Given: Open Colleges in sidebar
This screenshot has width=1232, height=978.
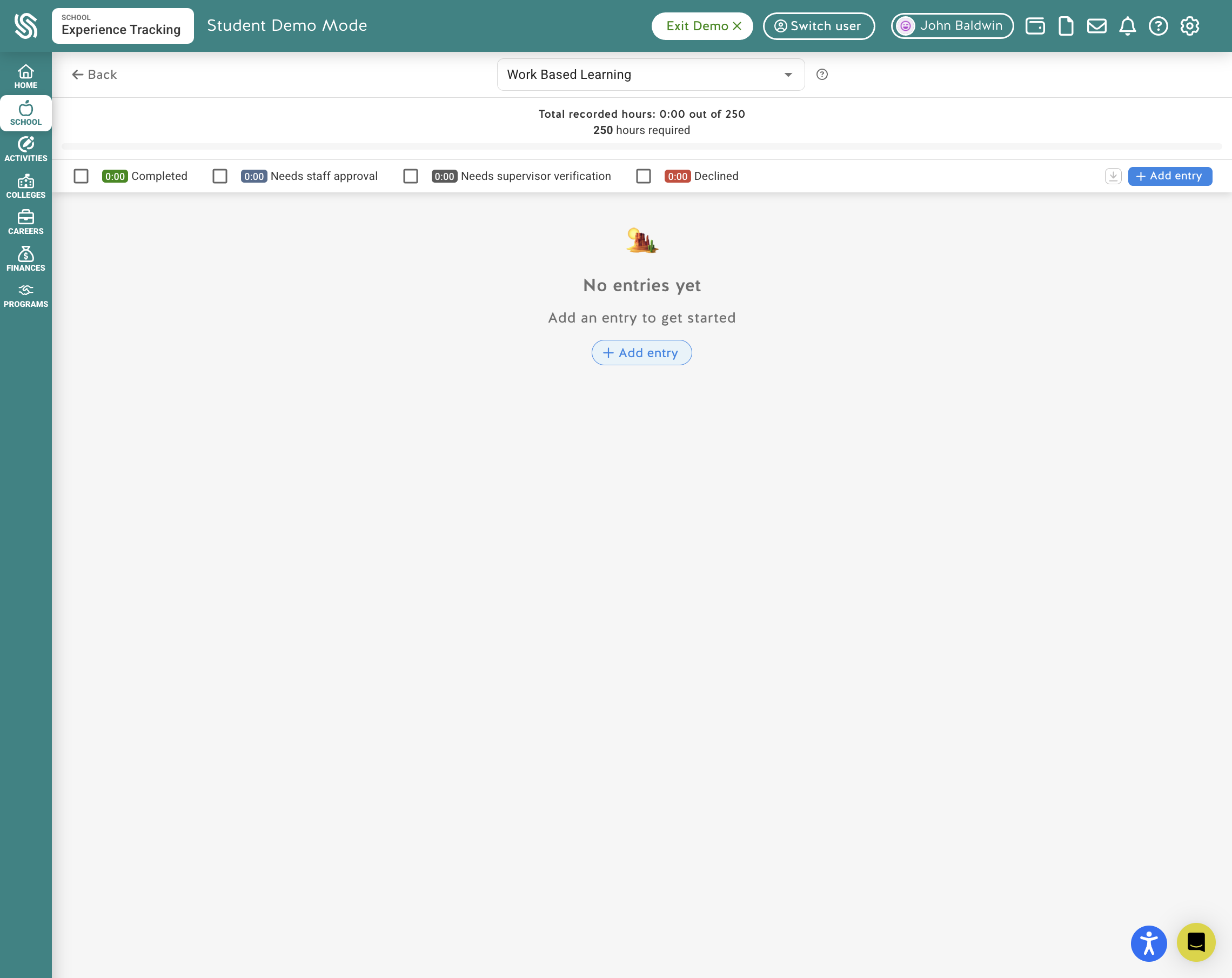Looking at the screenshot, I should 26,186.
